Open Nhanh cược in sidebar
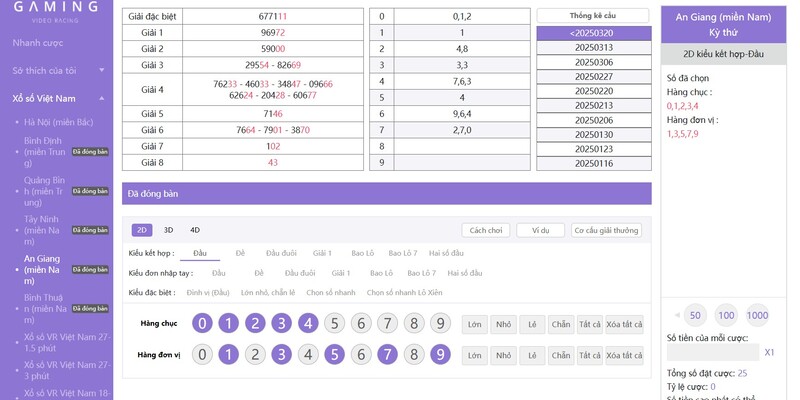The image size is (800, 400). pos(38,43)
